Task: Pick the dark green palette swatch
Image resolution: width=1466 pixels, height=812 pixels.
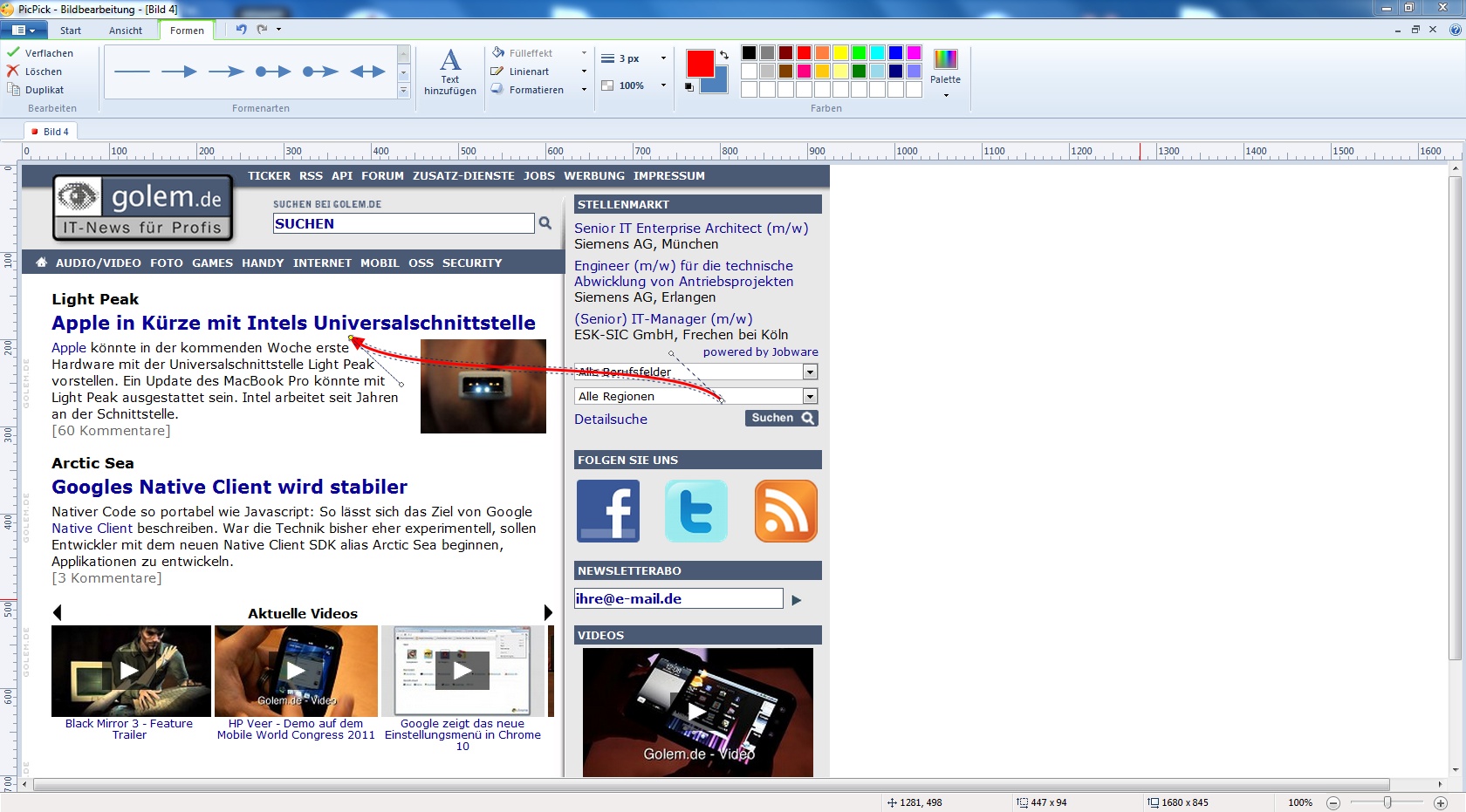Action: pyautogui.click(x=859, y=72)
